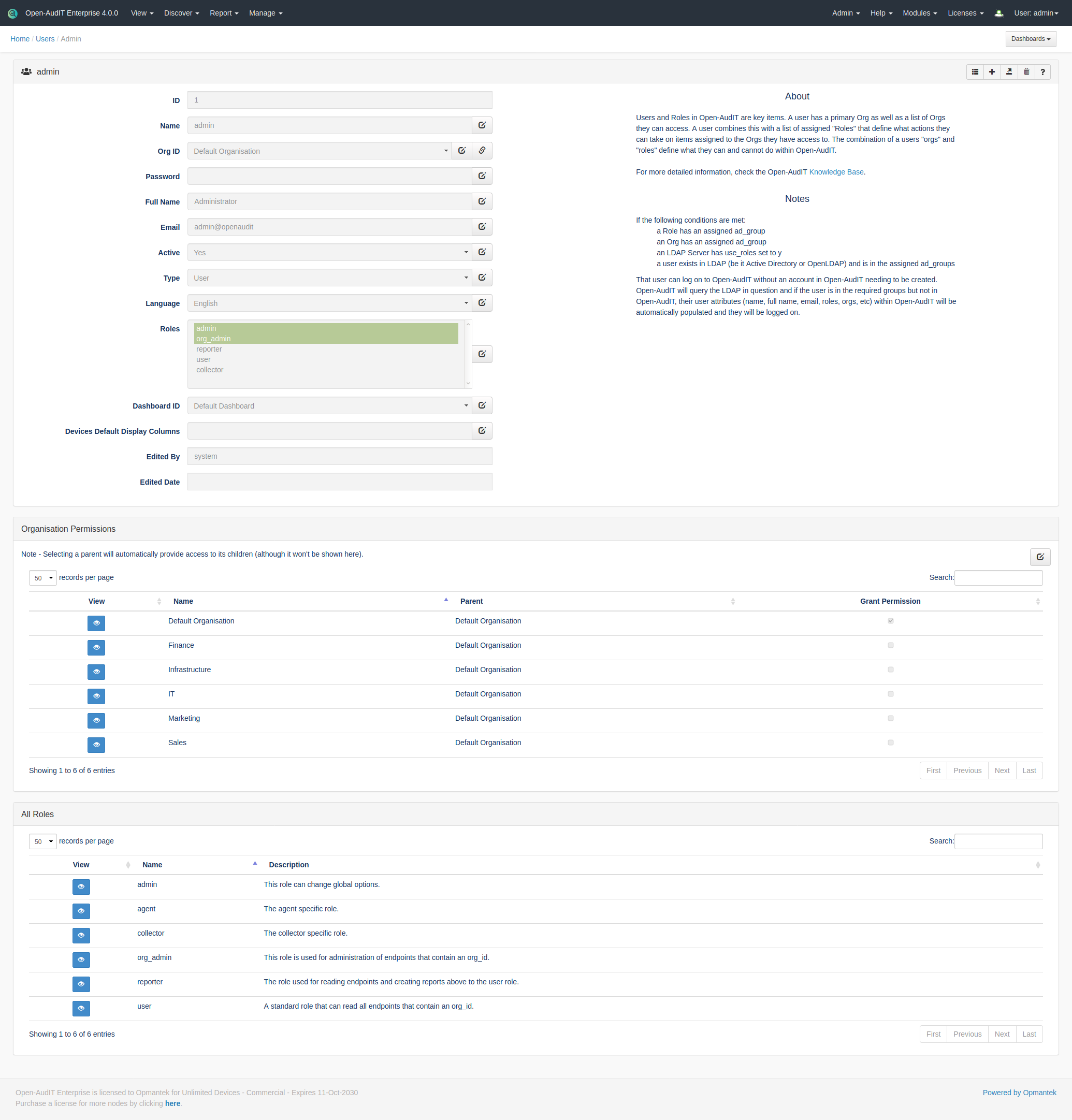
Task: Click the Users breadcrumb link
Action: click(x=45, y=39)
